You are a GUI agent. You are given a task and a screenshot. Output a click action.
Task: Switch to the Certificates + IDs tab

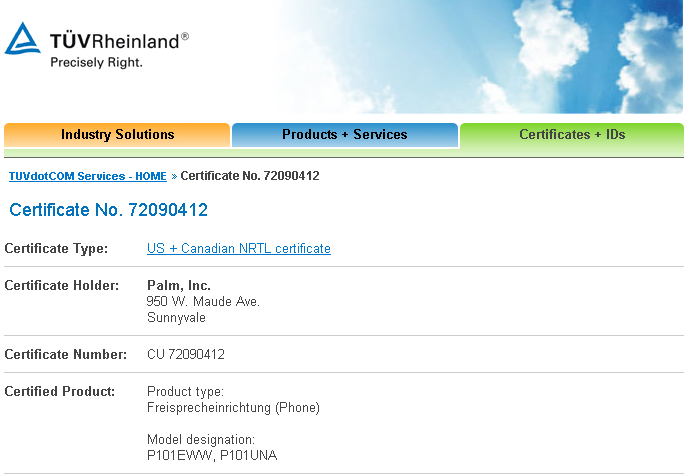(x=572, y=135)
